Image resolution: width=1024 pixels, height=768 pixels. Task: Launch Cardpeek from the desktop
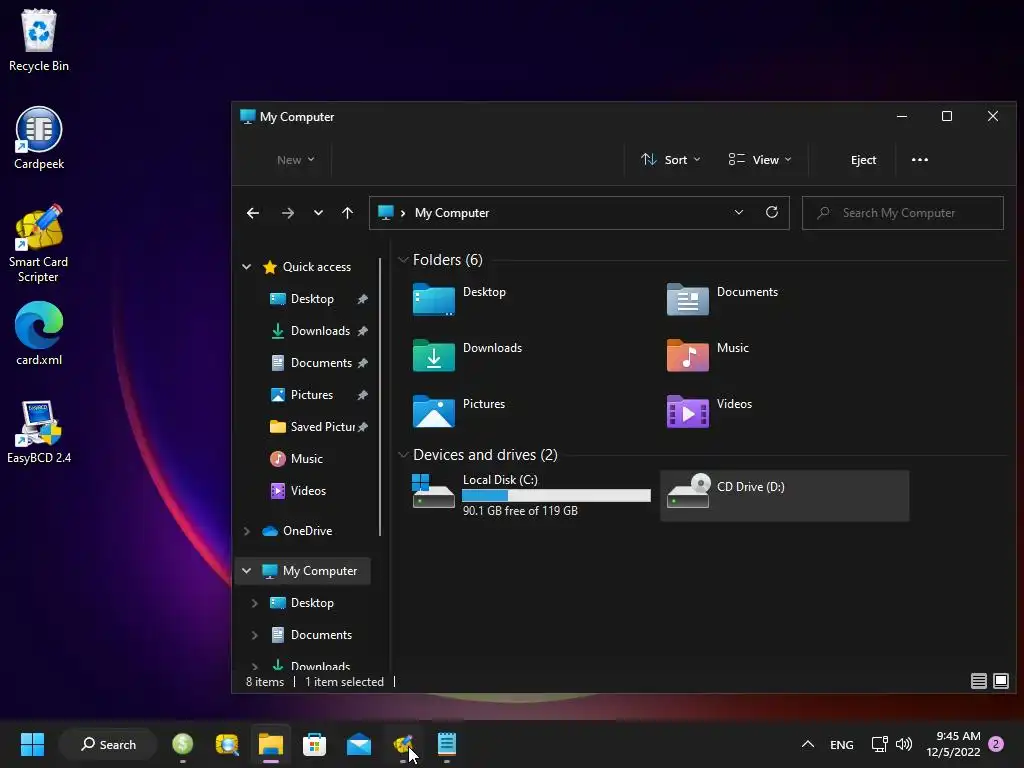pos(39,138)
